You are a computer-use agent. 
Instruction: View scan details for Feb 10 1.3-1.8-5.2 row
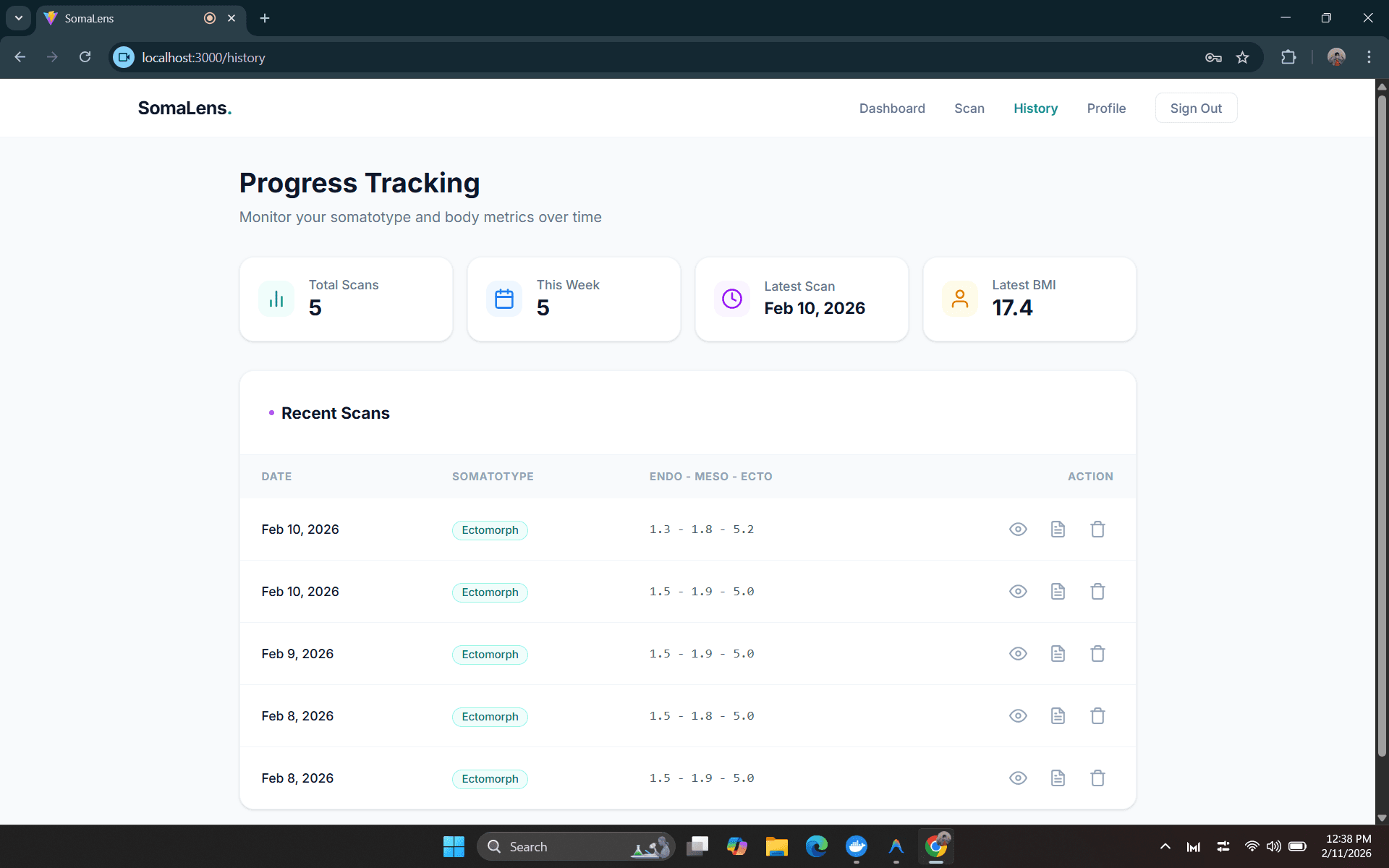(x=1018, y=529)
